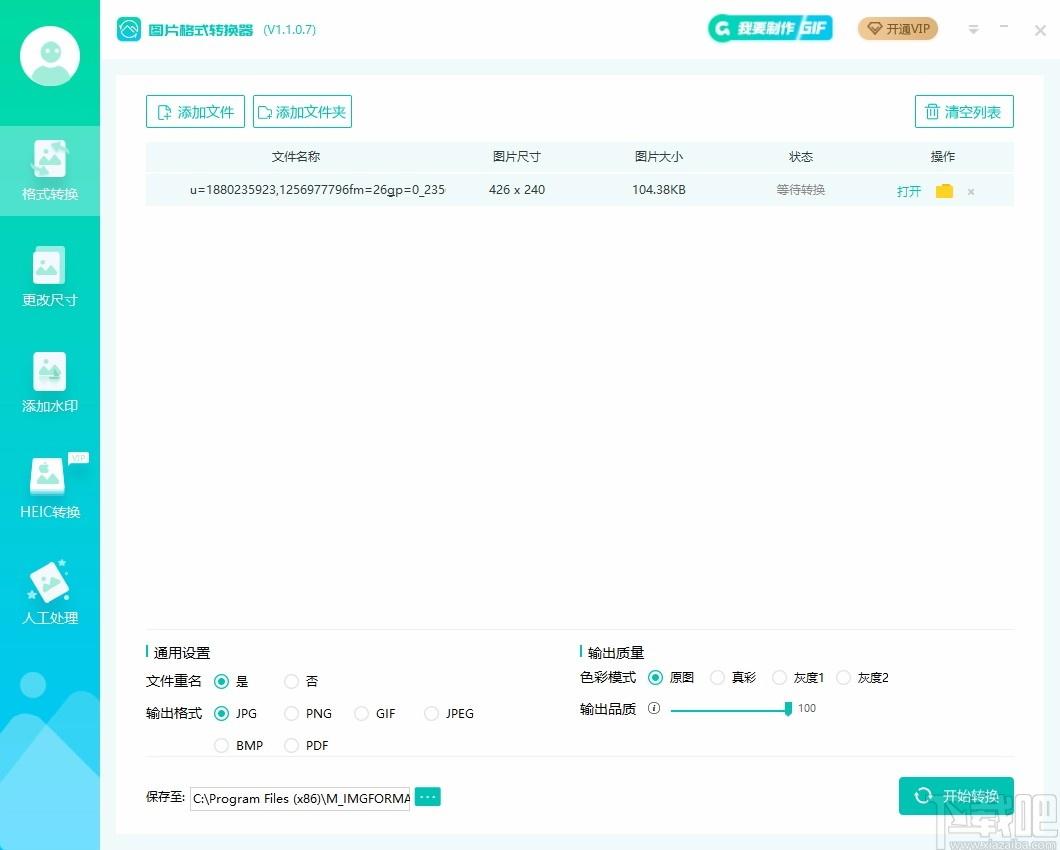
Task: Select 否 for 文件重名
Action: point(291,682)
